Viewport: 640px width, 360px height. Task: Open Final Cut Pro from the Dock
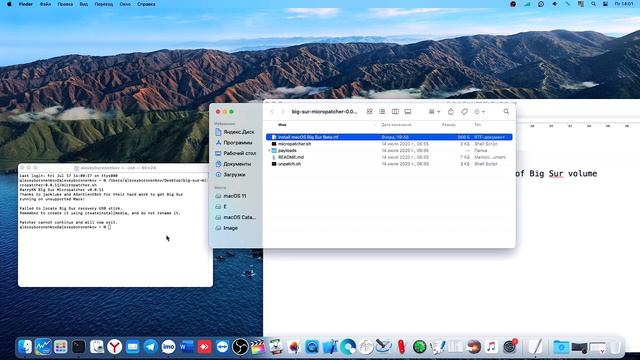pyautogui.click(x=258, y=347)
